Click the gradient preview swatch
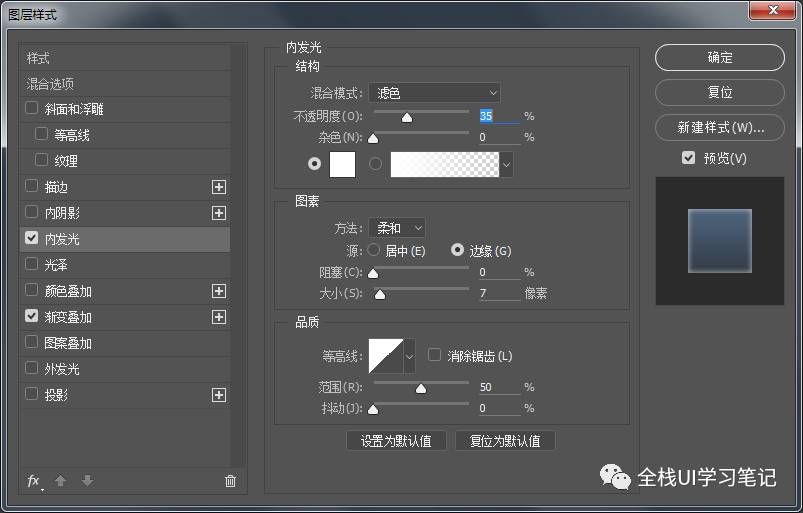 click(445, 164)
